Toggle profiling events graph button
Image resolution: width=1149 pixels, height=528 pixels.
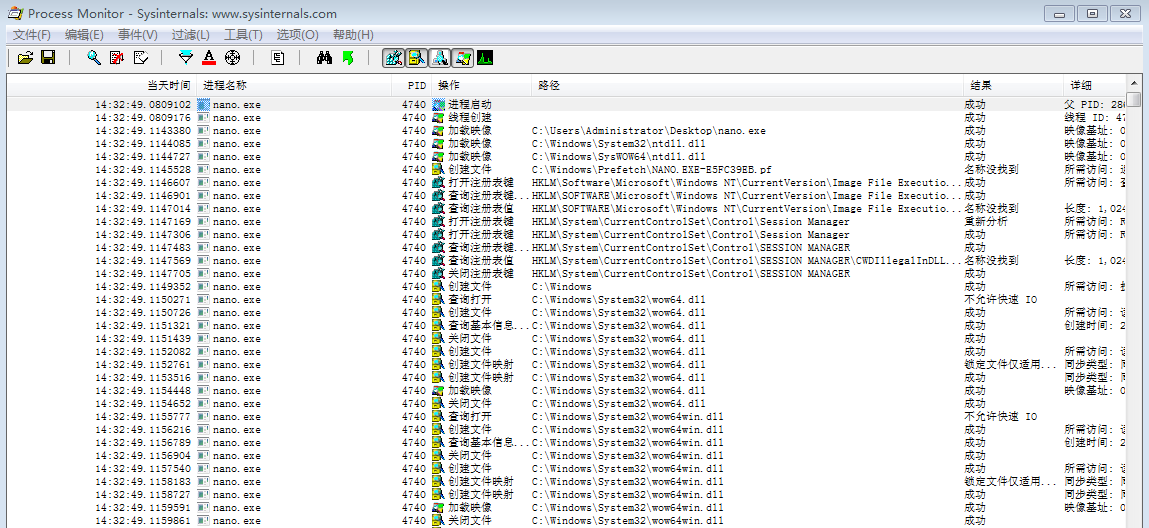point(484,58)
